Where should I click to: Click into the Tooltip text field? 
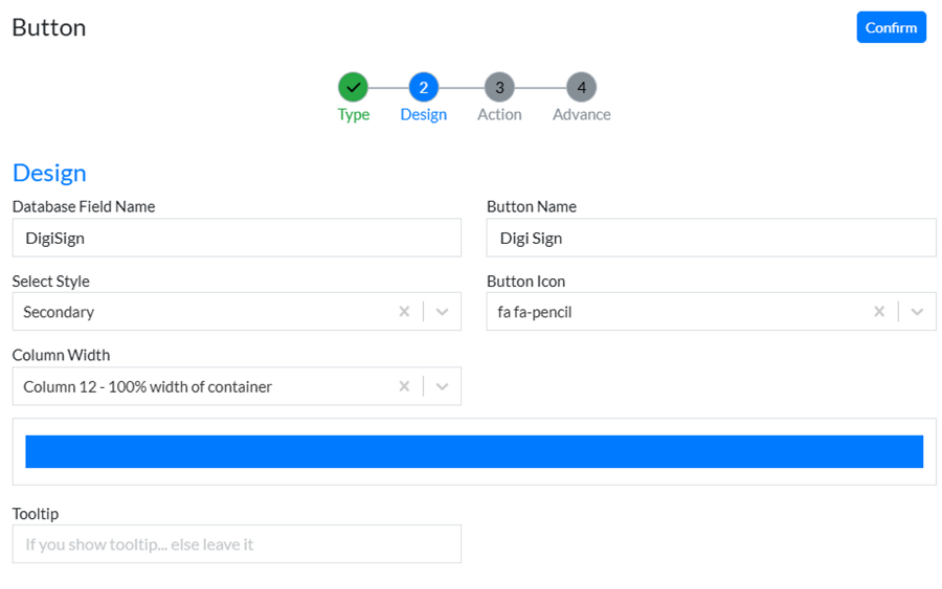pyautogui.click(x=237, y=545)
